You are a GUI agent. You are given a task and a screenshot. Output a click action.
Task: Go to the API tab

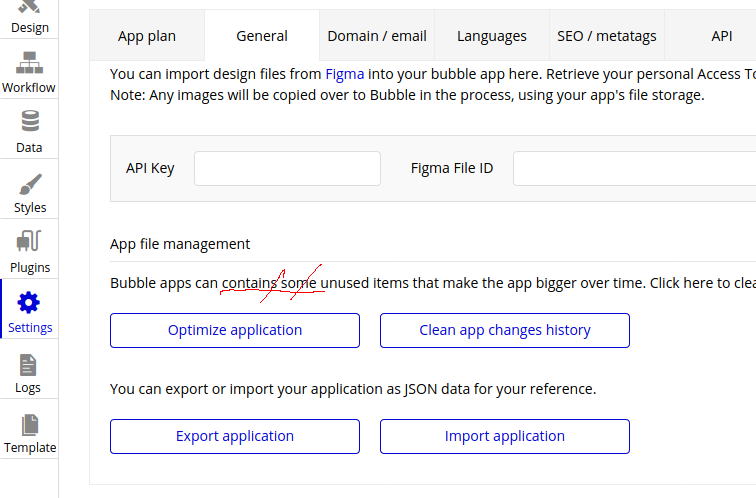pos(721,36)
